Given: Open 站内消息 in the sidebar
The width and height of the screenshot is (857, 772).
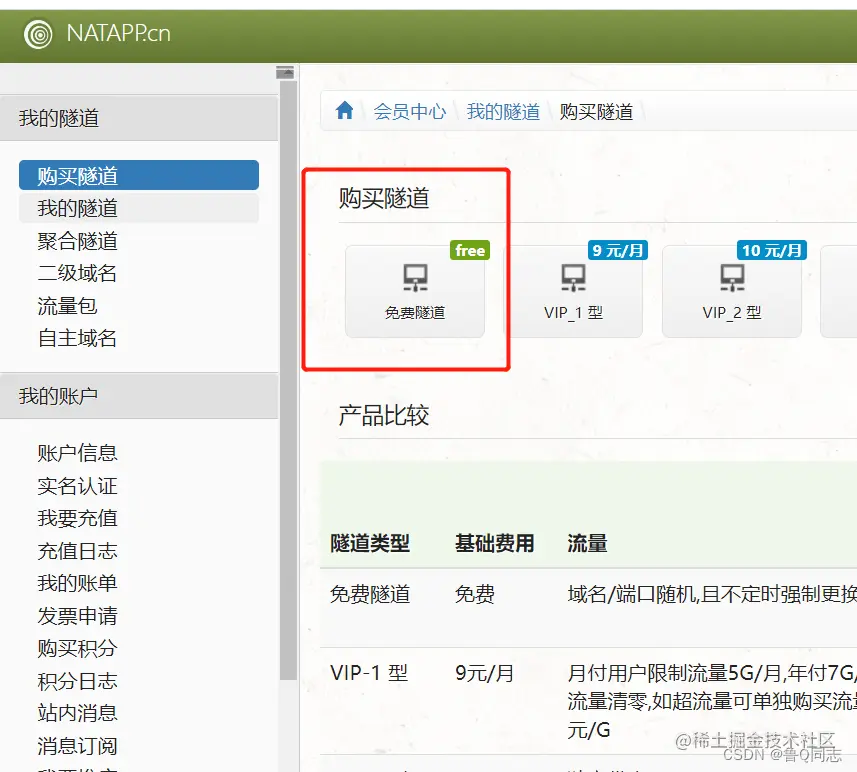Looking at the screenshot, I should [x=78, y=713].
